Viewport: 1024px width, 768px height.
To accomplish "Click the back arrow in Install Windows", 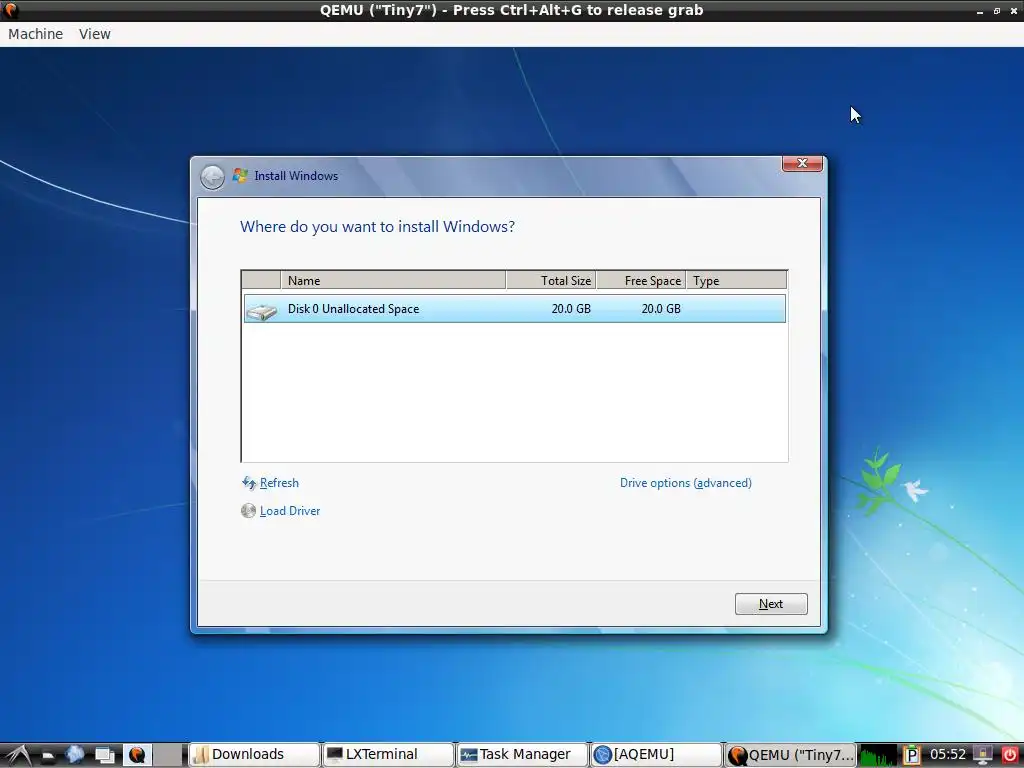I will 212,177.
